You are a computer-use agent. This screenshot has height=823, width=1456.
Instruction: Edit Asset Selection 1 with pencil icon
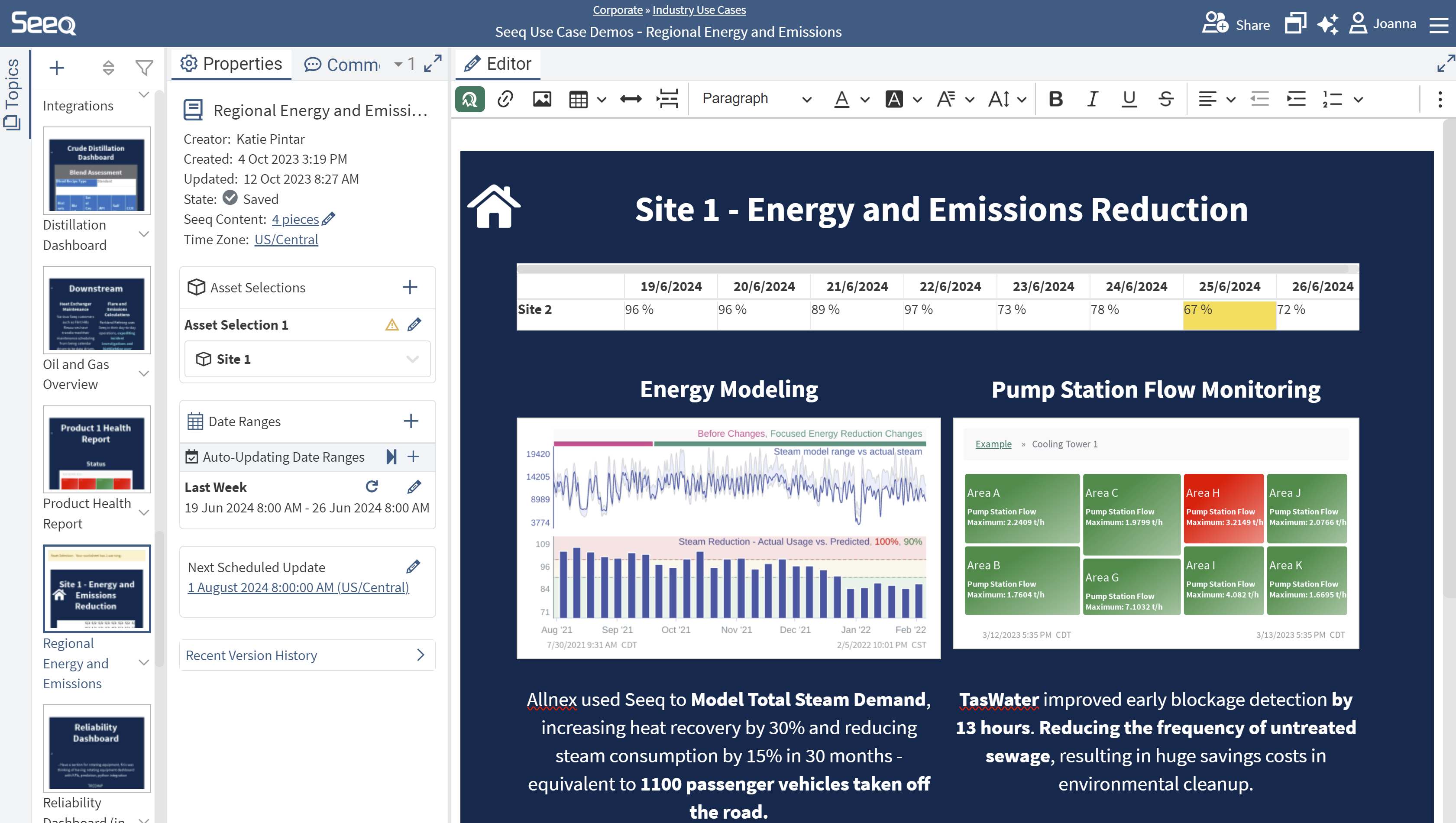tap(414, 324)
